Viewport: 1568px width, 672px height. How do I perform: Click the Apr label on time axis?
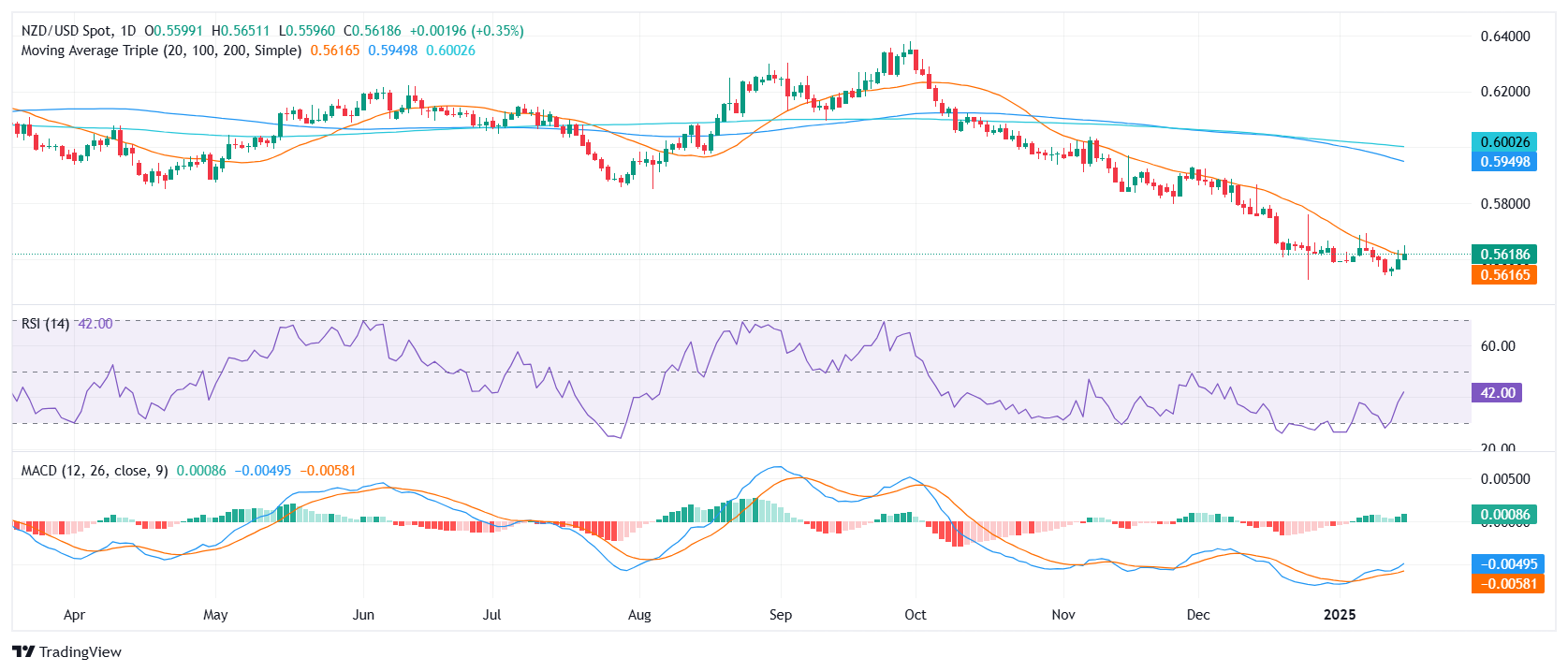click(x=74, y=615)
